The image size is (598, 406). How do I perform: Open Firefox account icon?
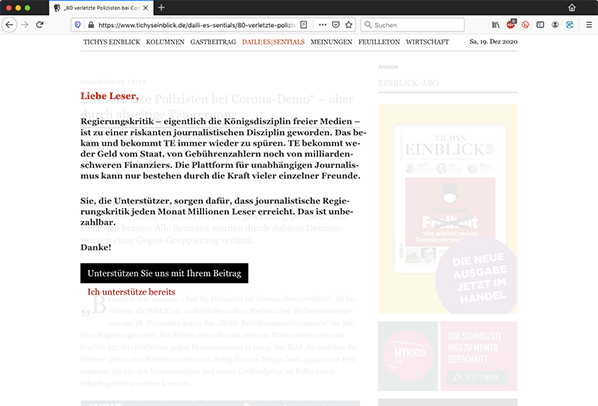pos(555,25)
